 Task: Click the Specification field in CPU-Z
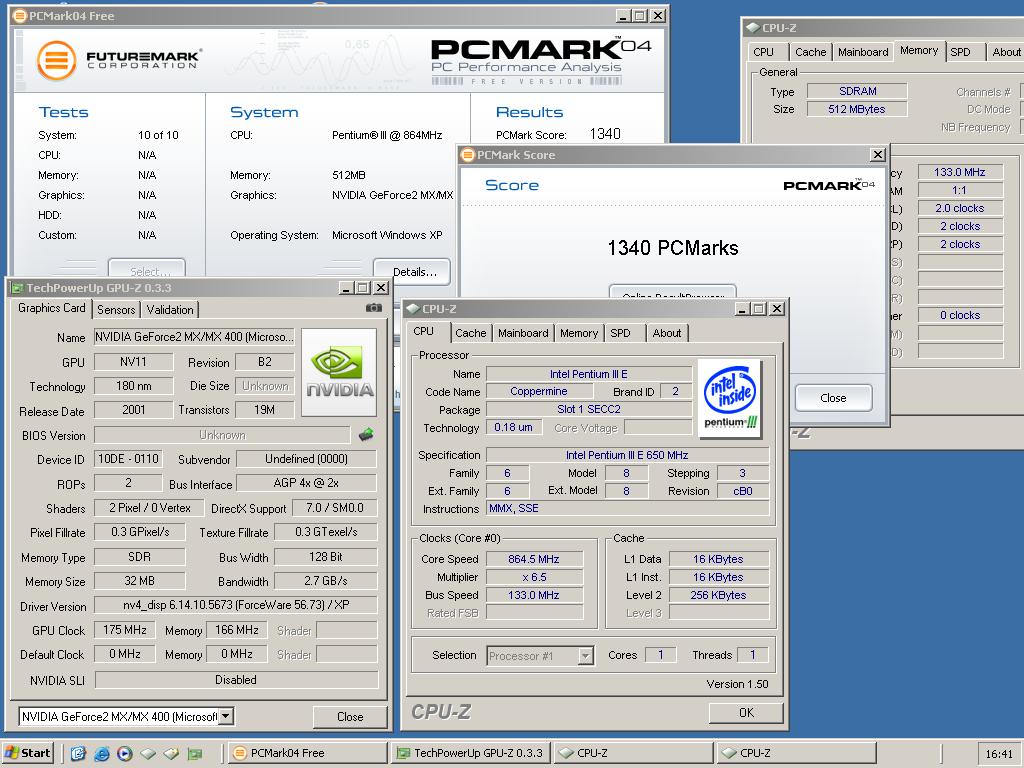(x=627, y=455)
